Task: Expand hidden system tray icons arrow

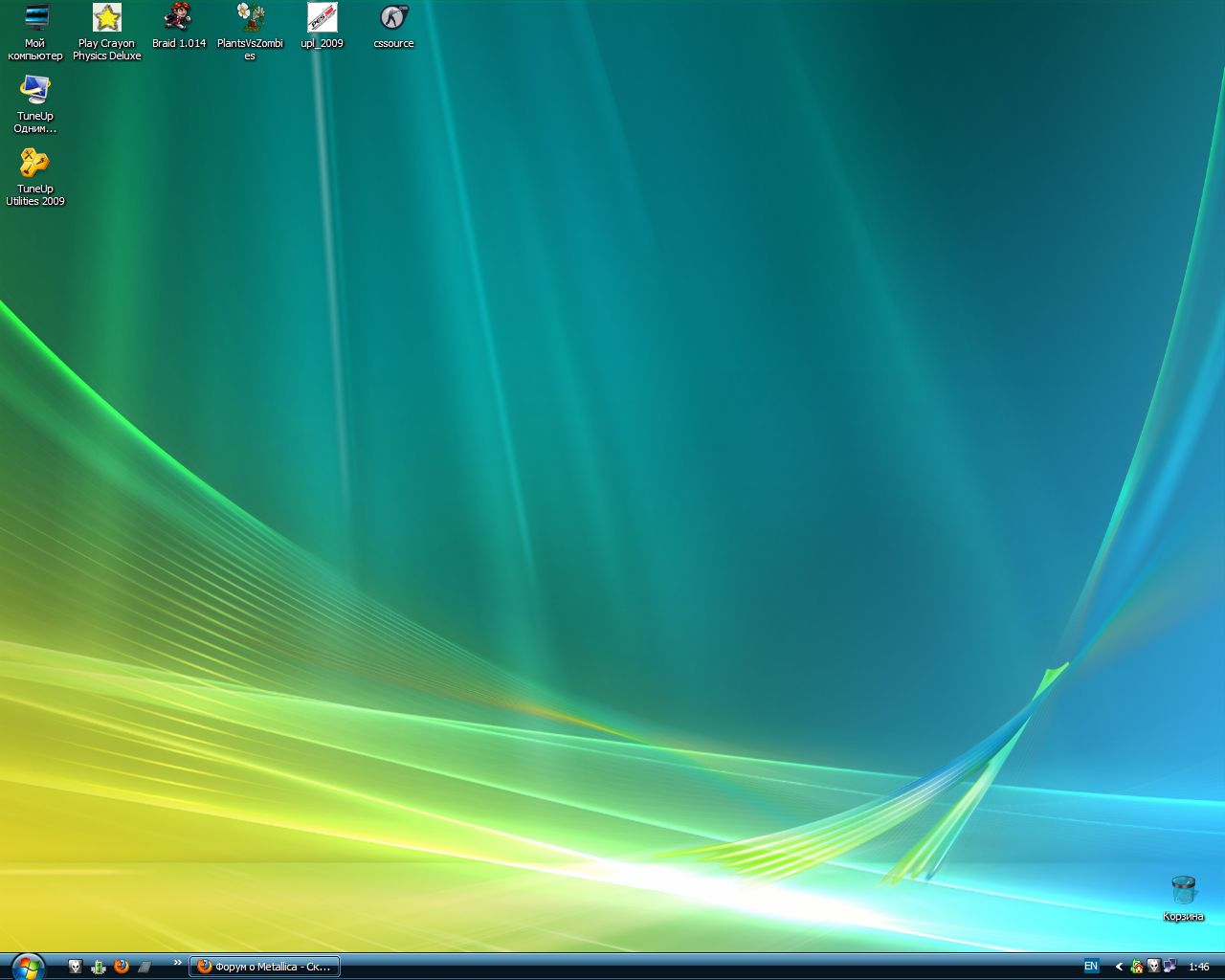Action: coord(1118,967)
